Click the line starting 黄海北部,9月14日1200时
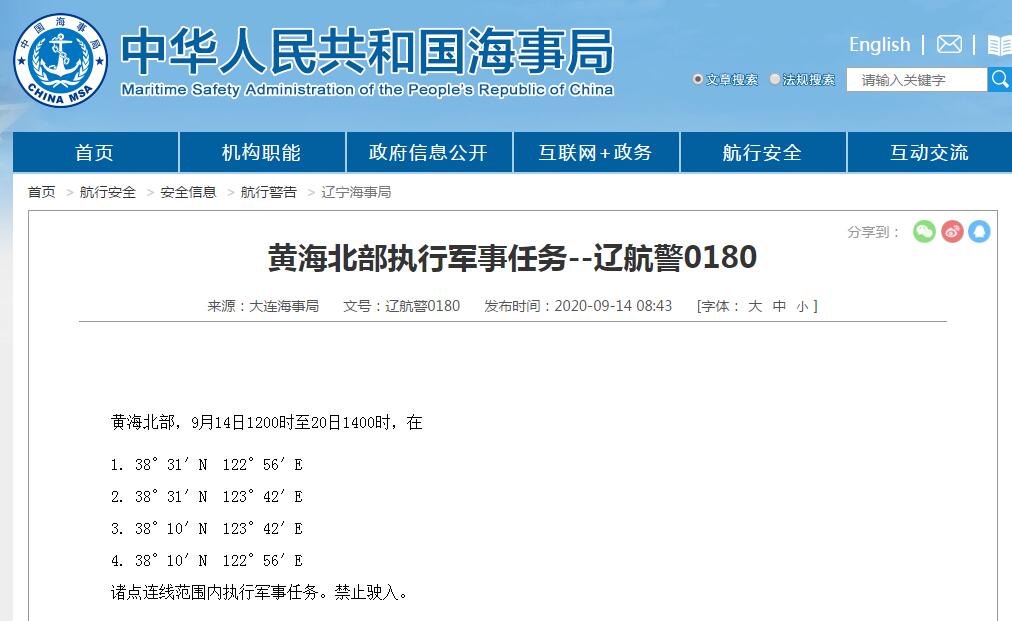 click(267, 422)
